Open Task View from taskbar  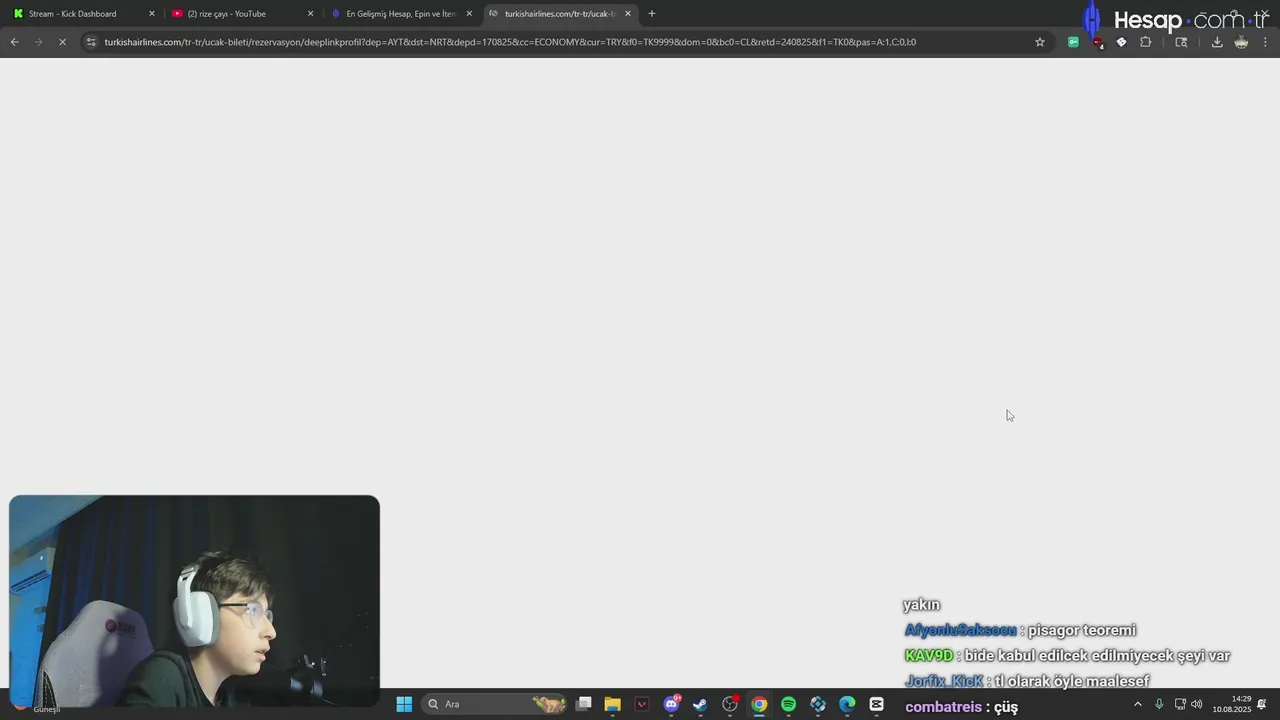[x=584, y=704]
